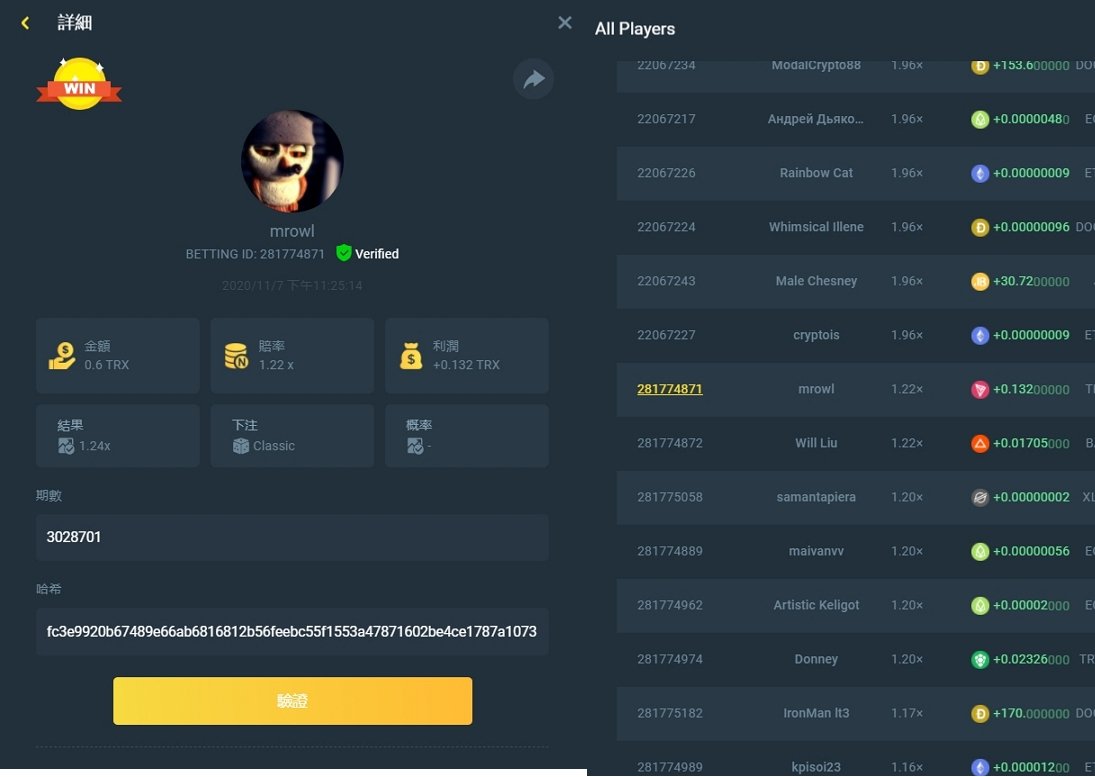Click the Ethereum icon in Rainbow Cat row
The height and width of the screenshot is (777, 1095).
click(x=980, y=173)
